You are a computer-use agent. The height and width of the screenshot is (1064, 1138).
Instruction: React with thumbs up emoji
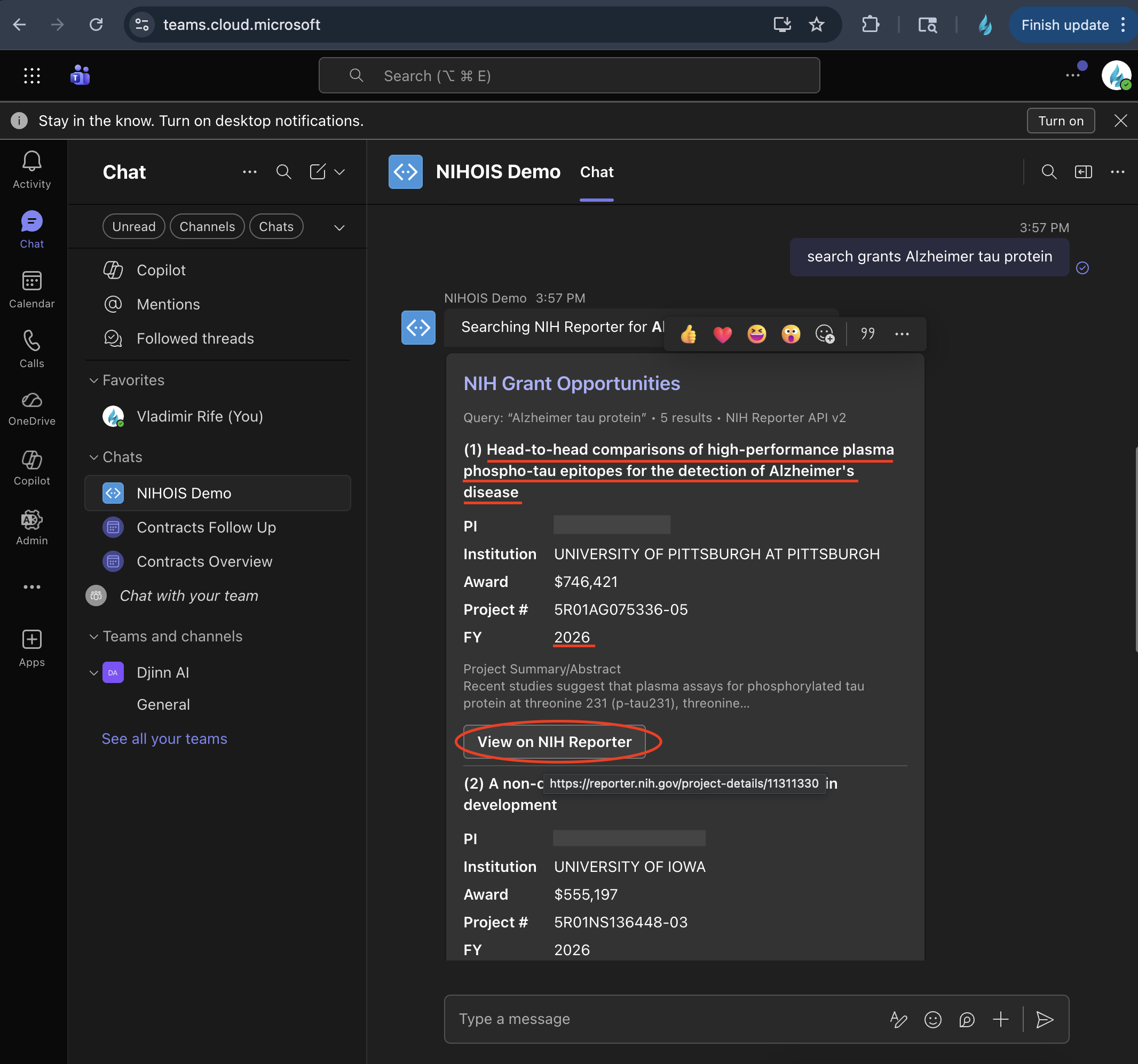(x=689, y=334)
